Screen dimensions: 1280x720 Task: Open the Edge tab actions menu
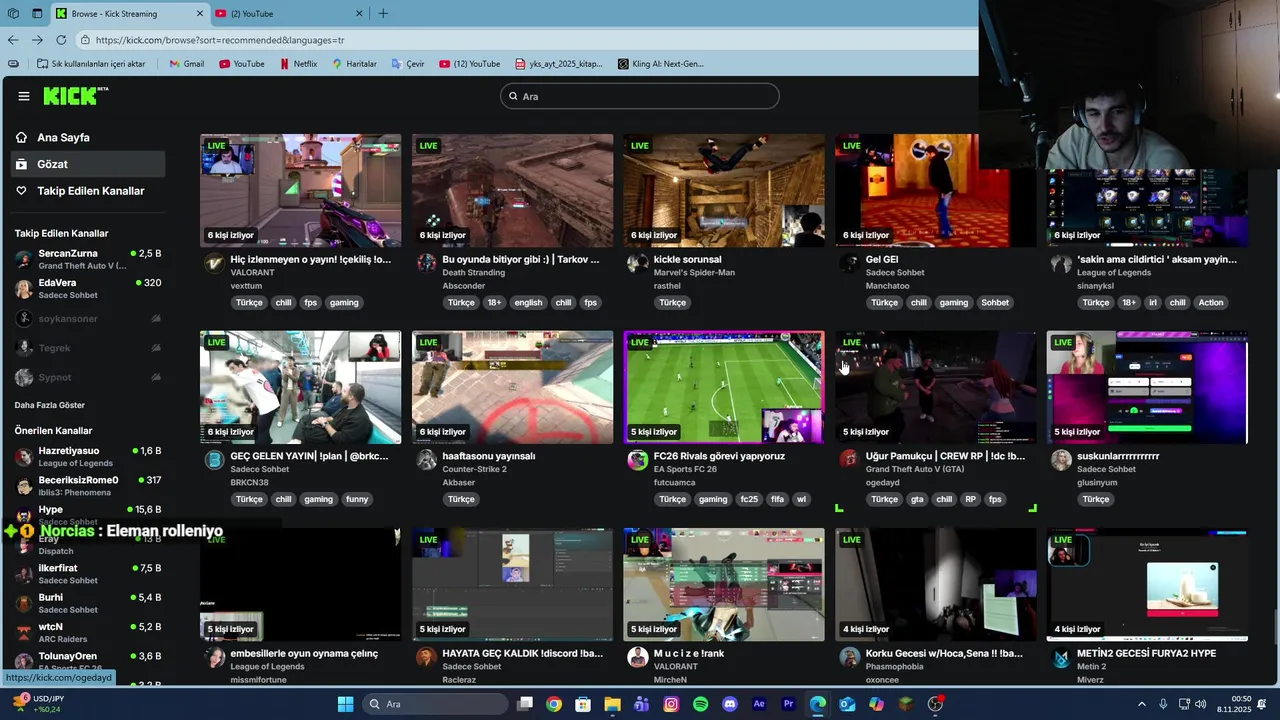pyautogui.click(x=37, y=13)
